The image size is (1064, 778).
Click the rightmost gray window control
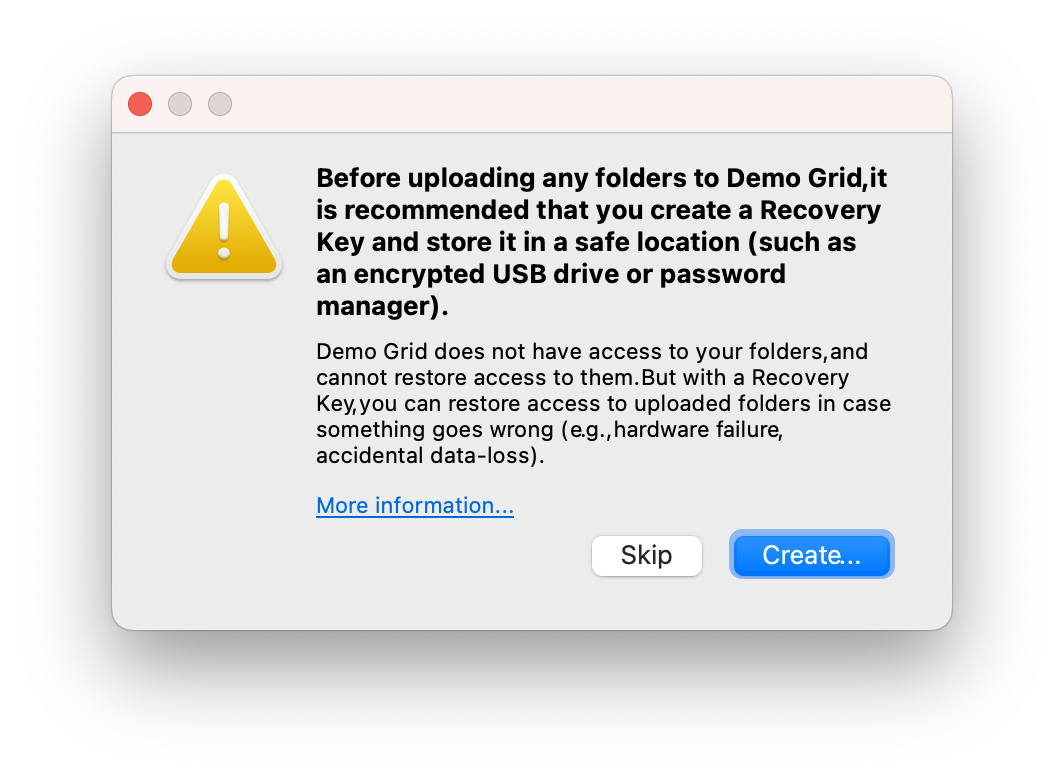[219, 103]
